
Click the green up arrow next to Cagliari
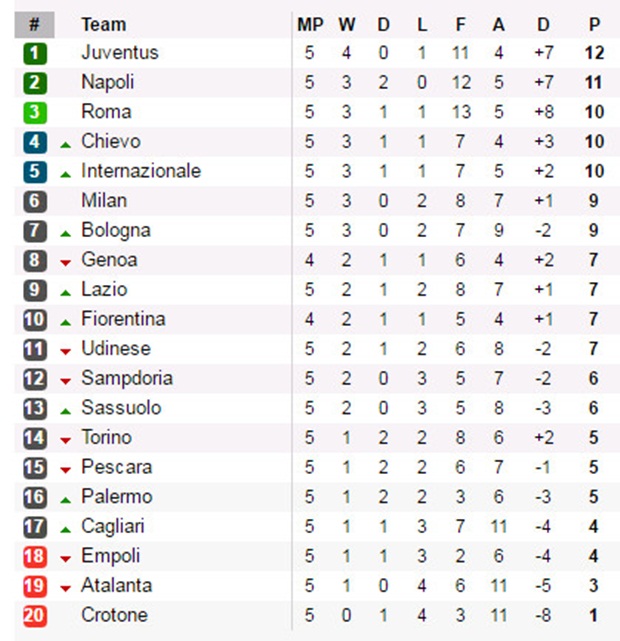(65, 530)
